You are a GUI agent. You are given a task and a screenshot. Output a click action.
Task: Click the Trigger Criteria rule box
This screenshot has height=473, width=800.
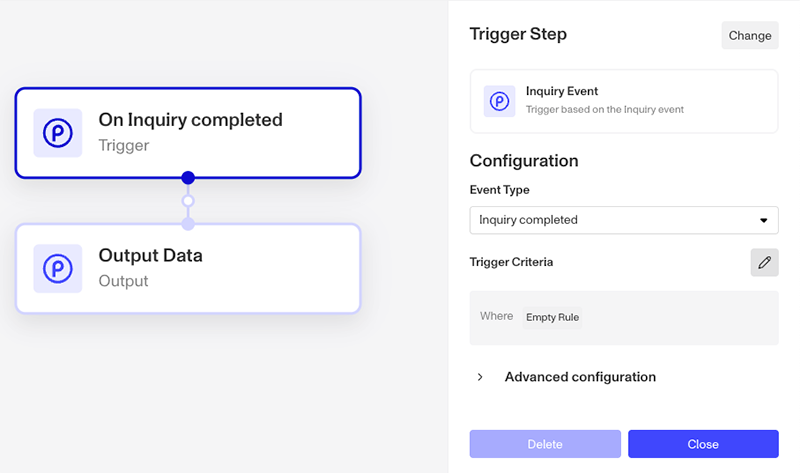coord(624,318)
